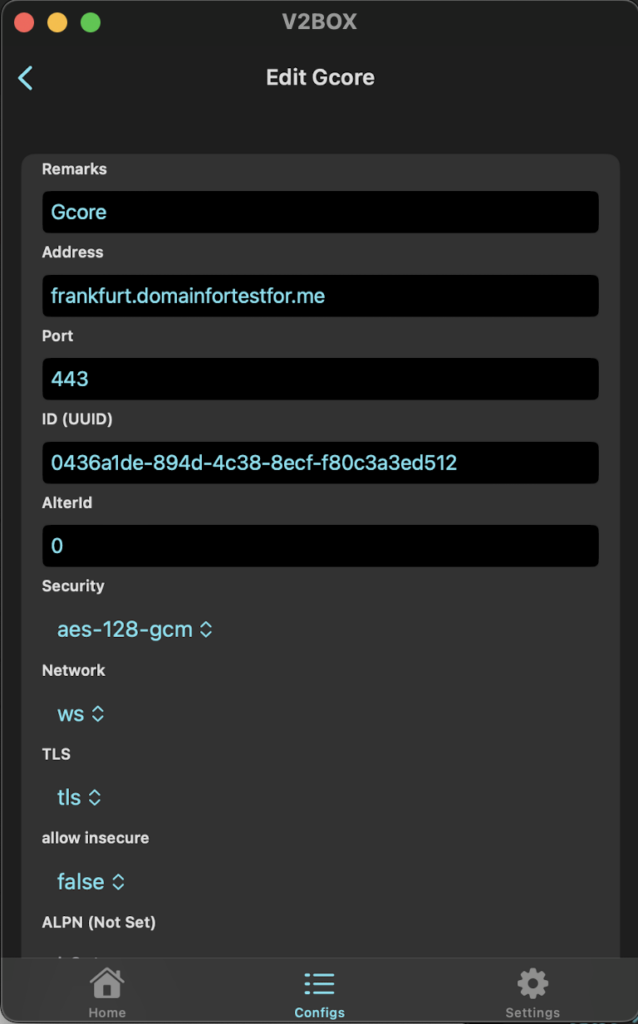This screenshot has width=638, height=1024.
Task: Select the Settings tab label
Action: (x=532, y=1012)
